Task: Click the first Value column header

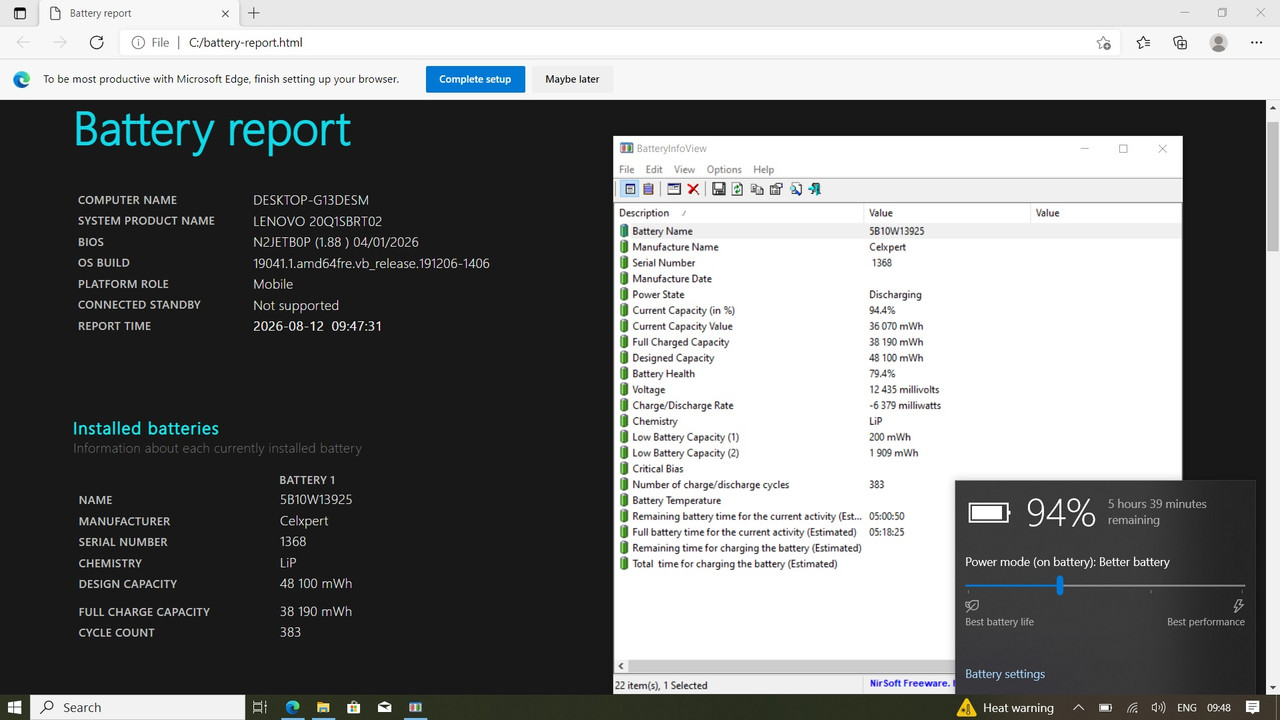Action: click(x=947, y=213)
